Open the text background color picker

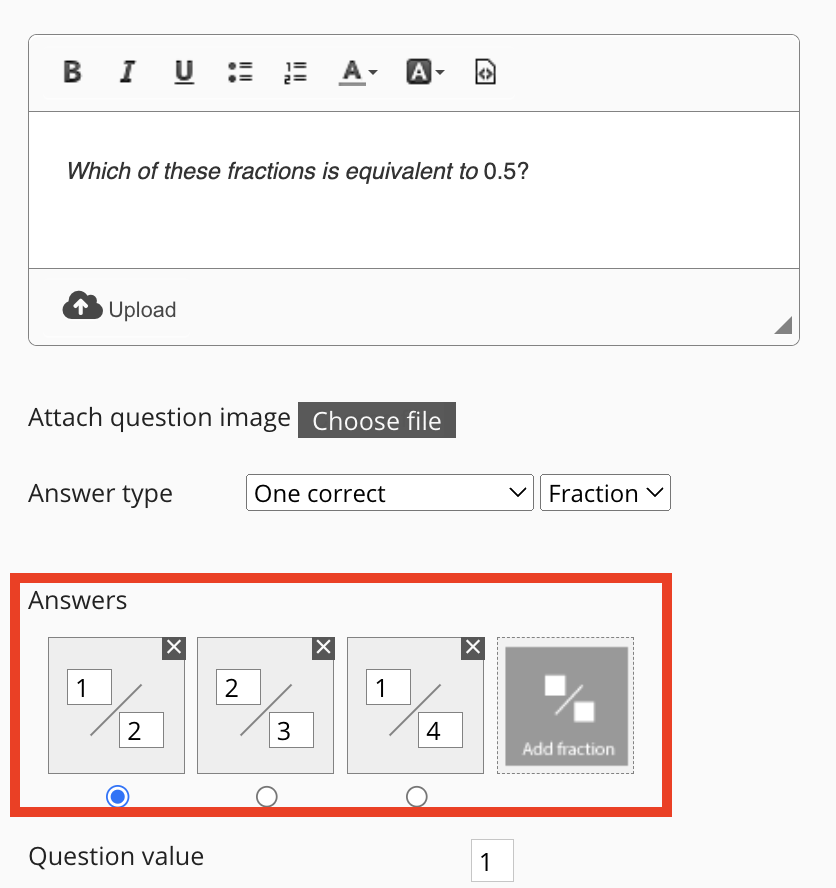click(425, 72)
